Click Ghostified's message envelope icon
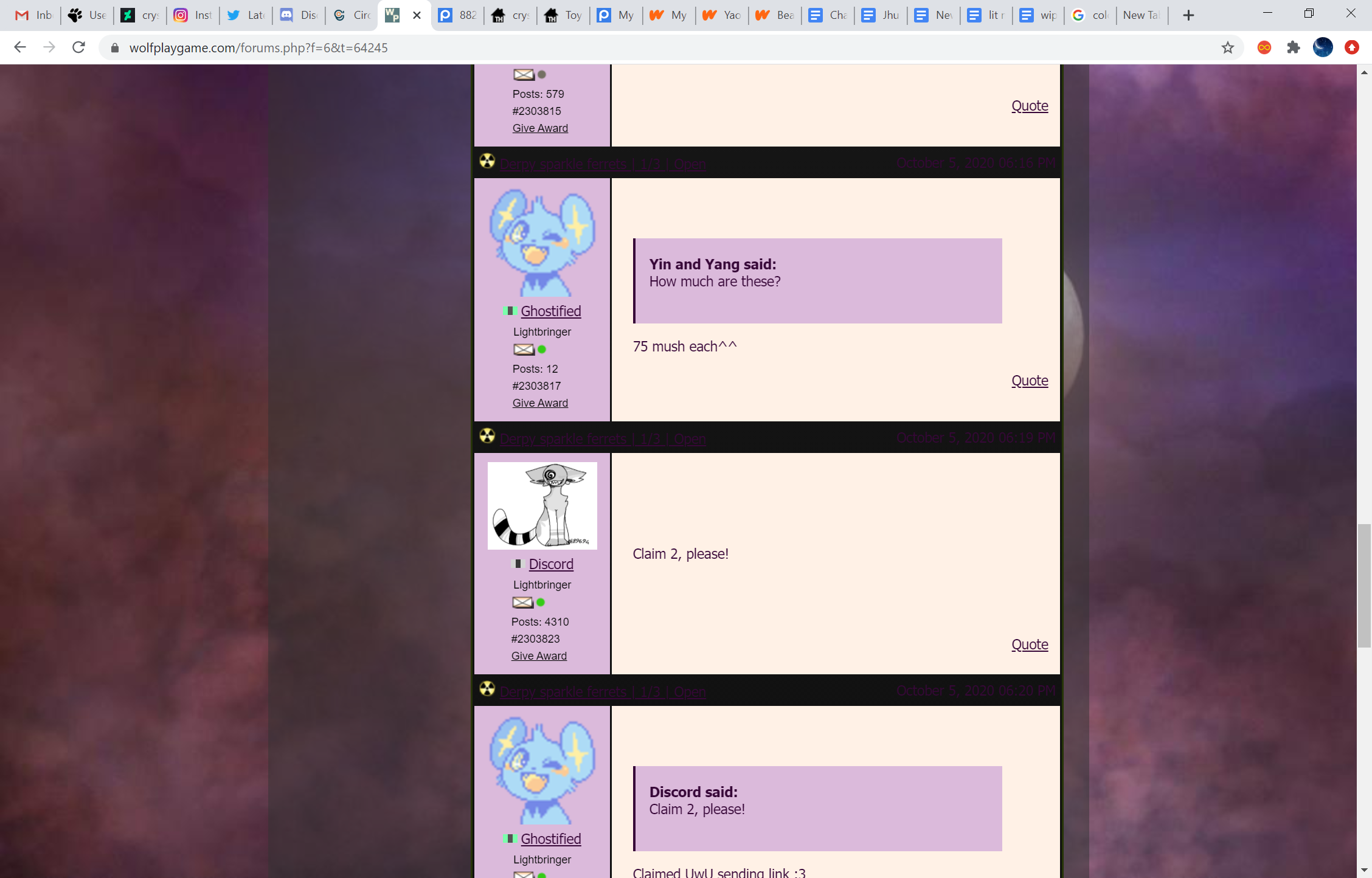This screenshot has width=1372, height=878. click(523, 350)
